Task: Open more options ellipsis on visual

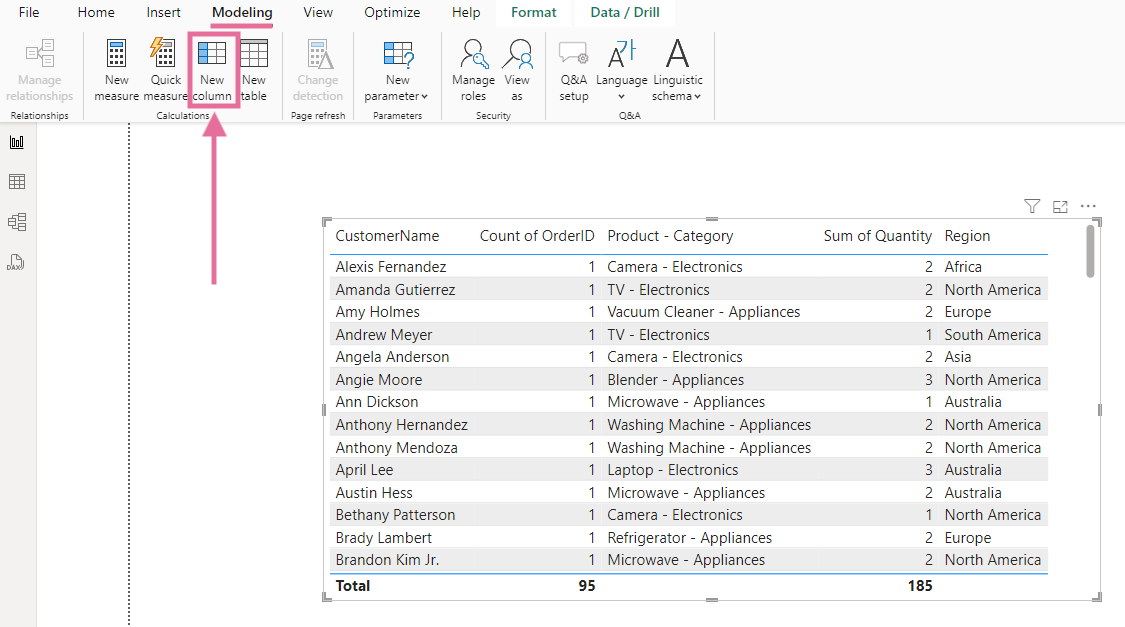Action: 1088,206
